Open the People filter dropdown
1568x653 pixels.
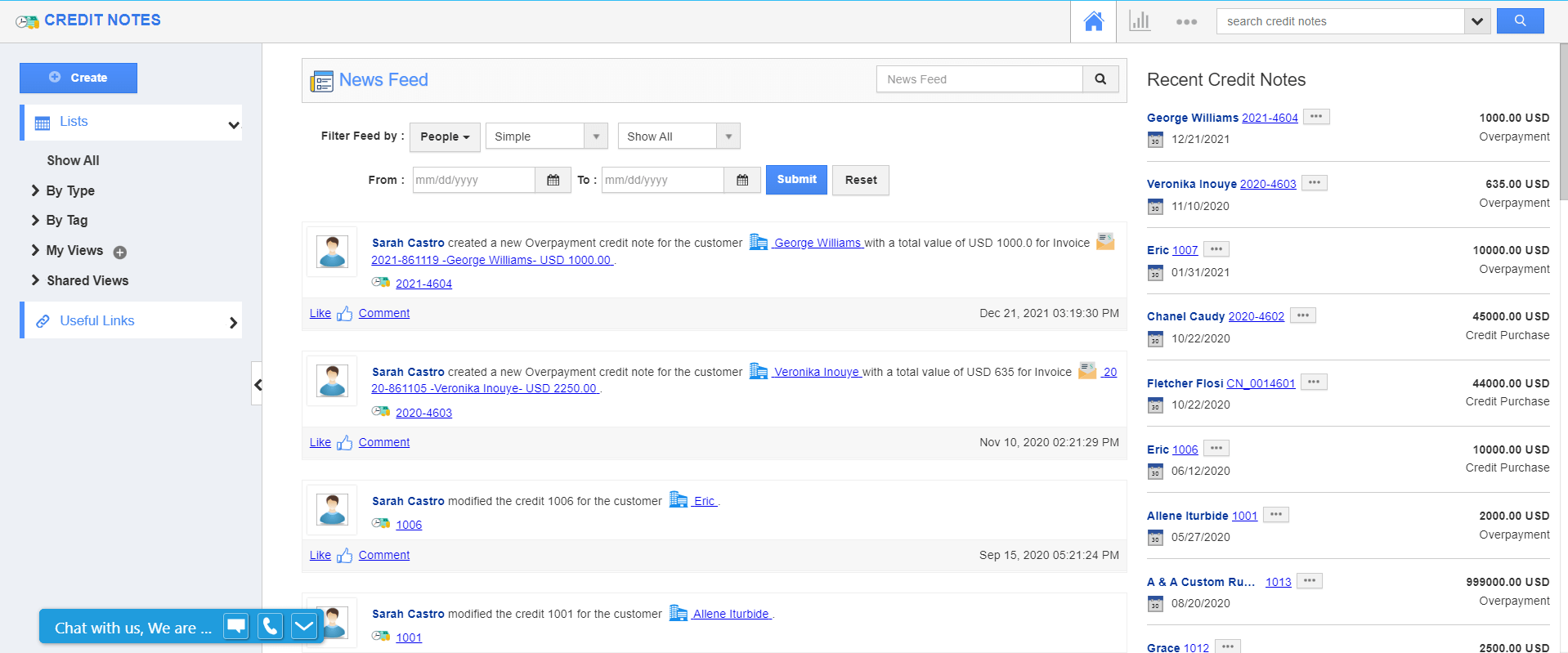click(x=445, y=136)
